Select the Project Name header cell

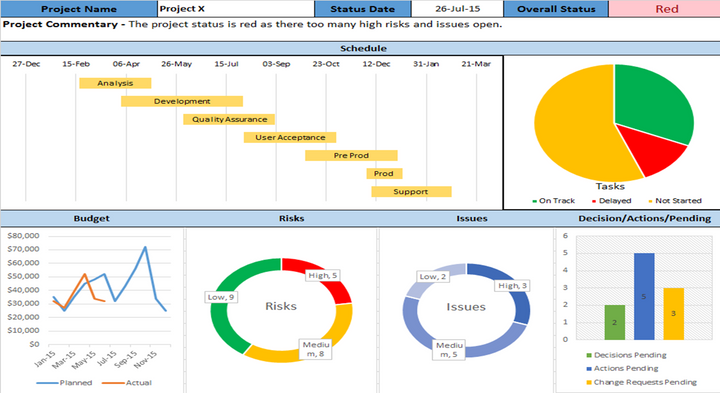click(79, 9)
